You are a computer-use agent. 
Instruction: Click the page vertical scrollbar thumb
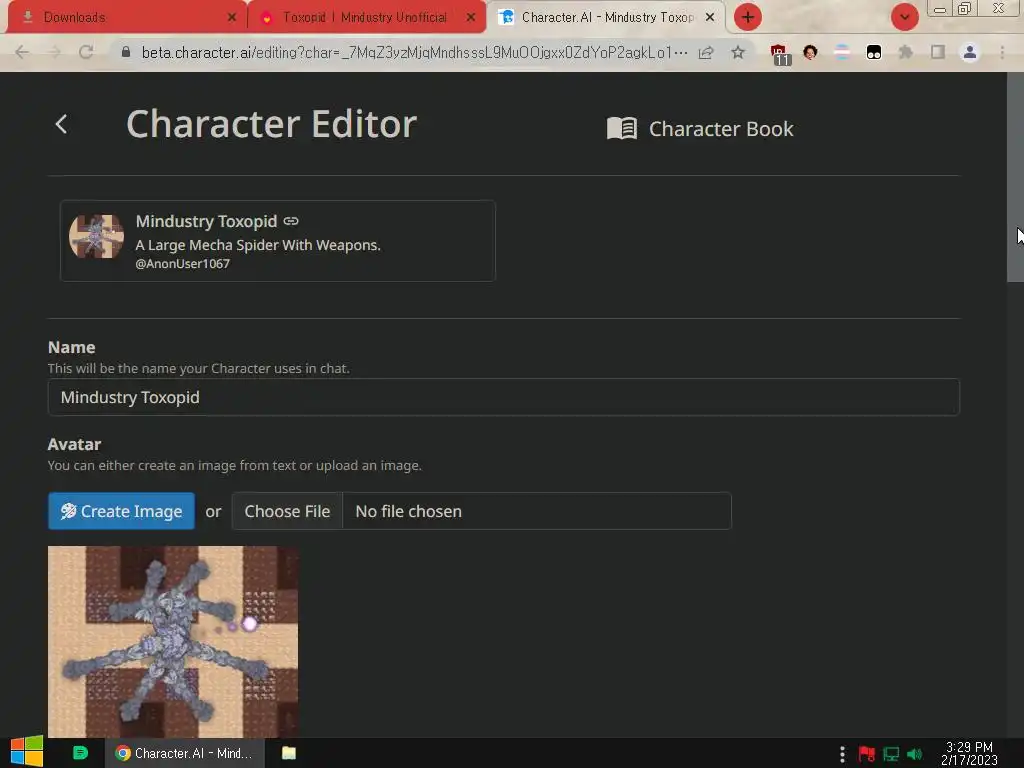(x=1015, y=178)
